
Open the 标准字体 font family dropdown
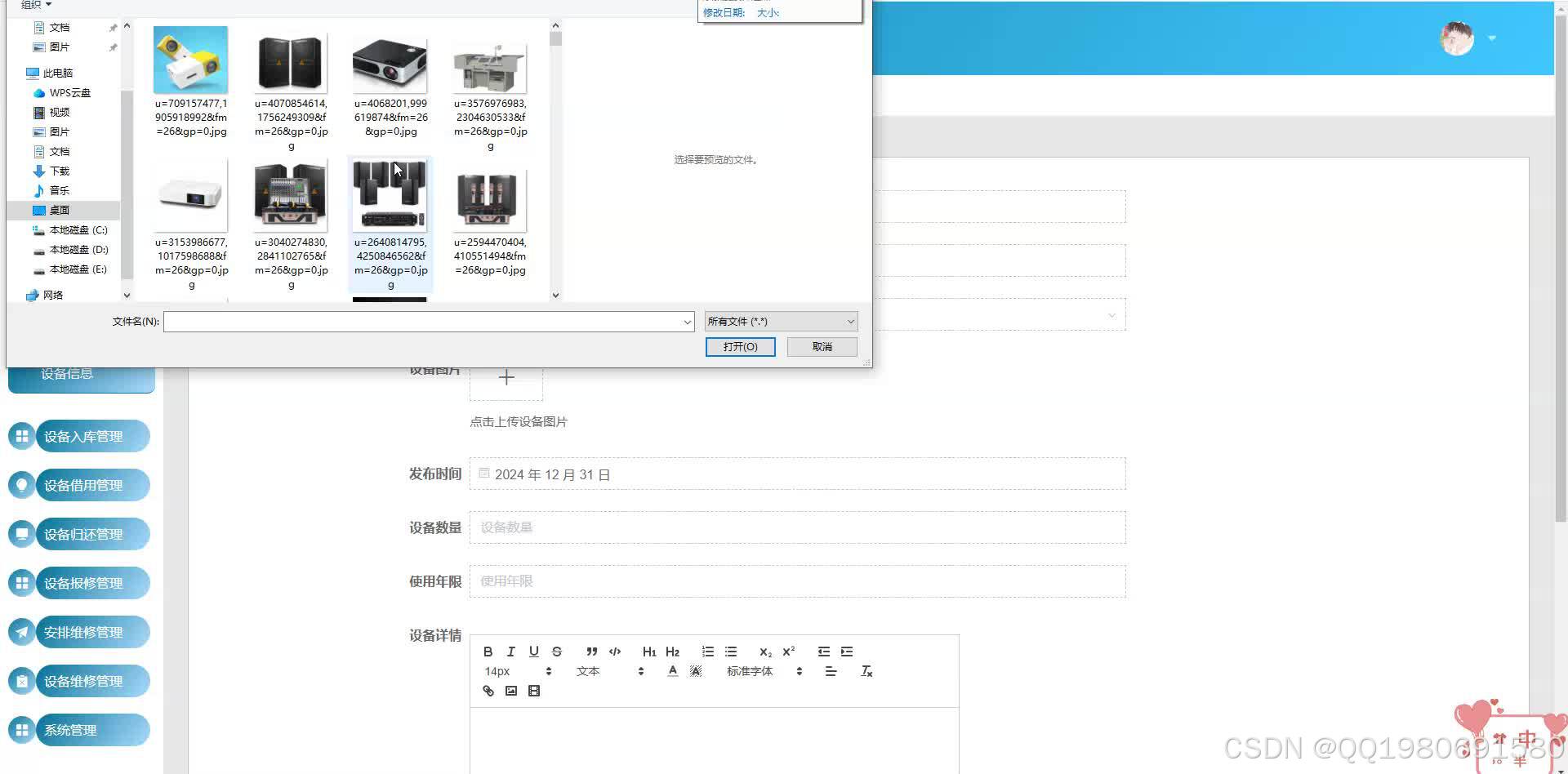[764, 671]
